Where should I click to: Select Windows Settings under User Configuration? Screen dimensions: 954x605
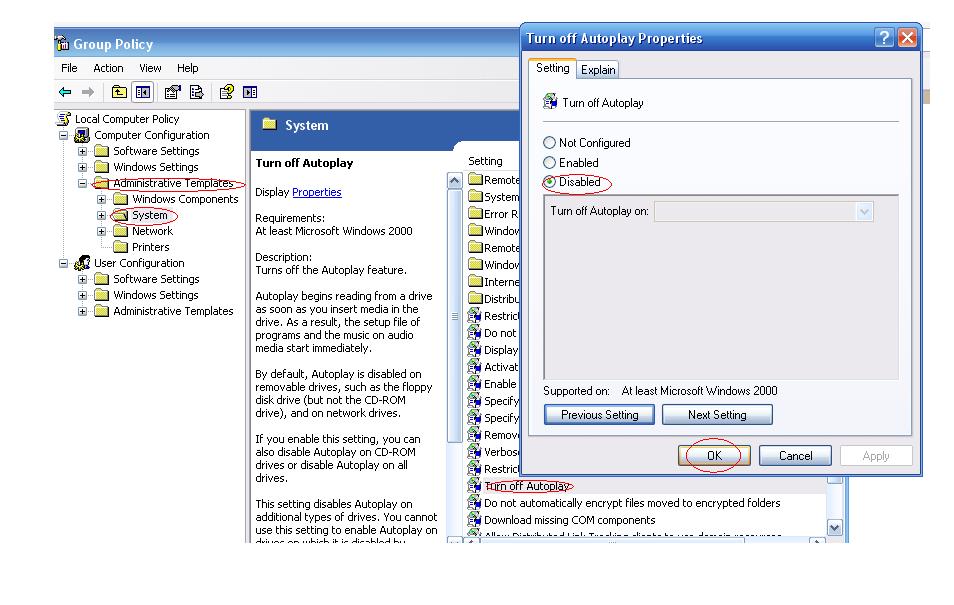click(156, 295)
